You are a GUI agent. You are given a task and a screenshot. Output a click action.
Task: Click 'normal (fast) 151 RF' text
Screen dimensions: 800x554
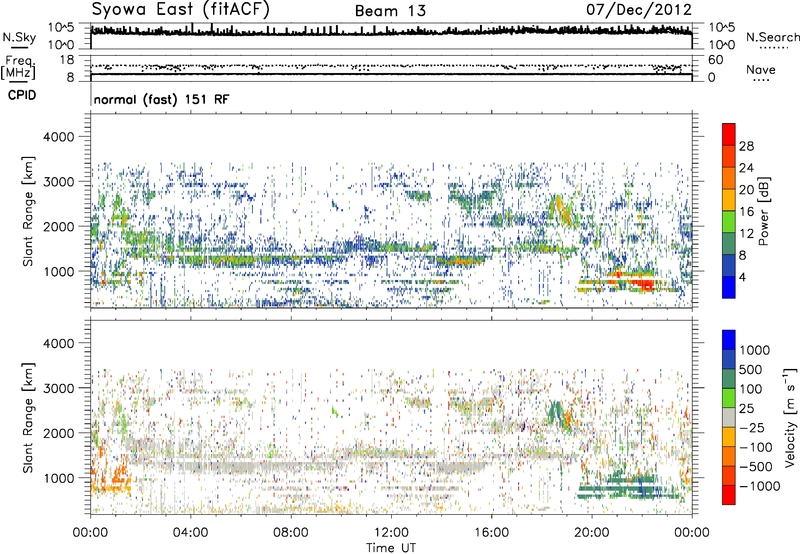click(x=161, y=99)
